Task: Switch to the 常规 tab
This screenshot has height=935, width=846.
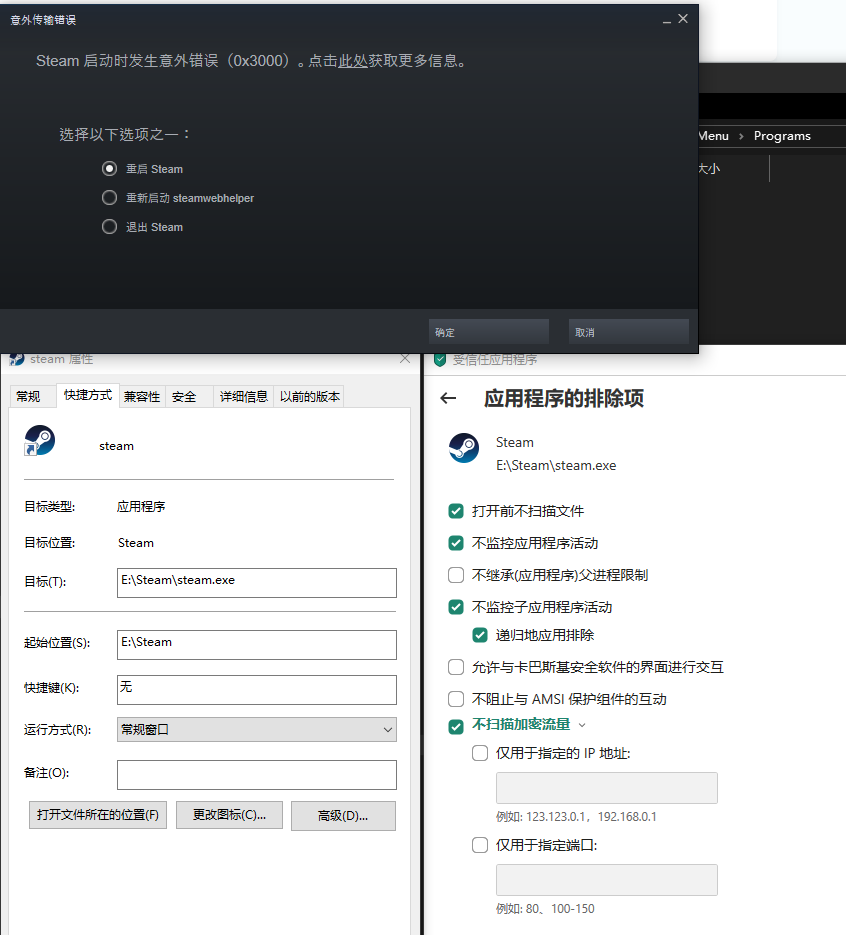Action: click(x=28, y=397)
